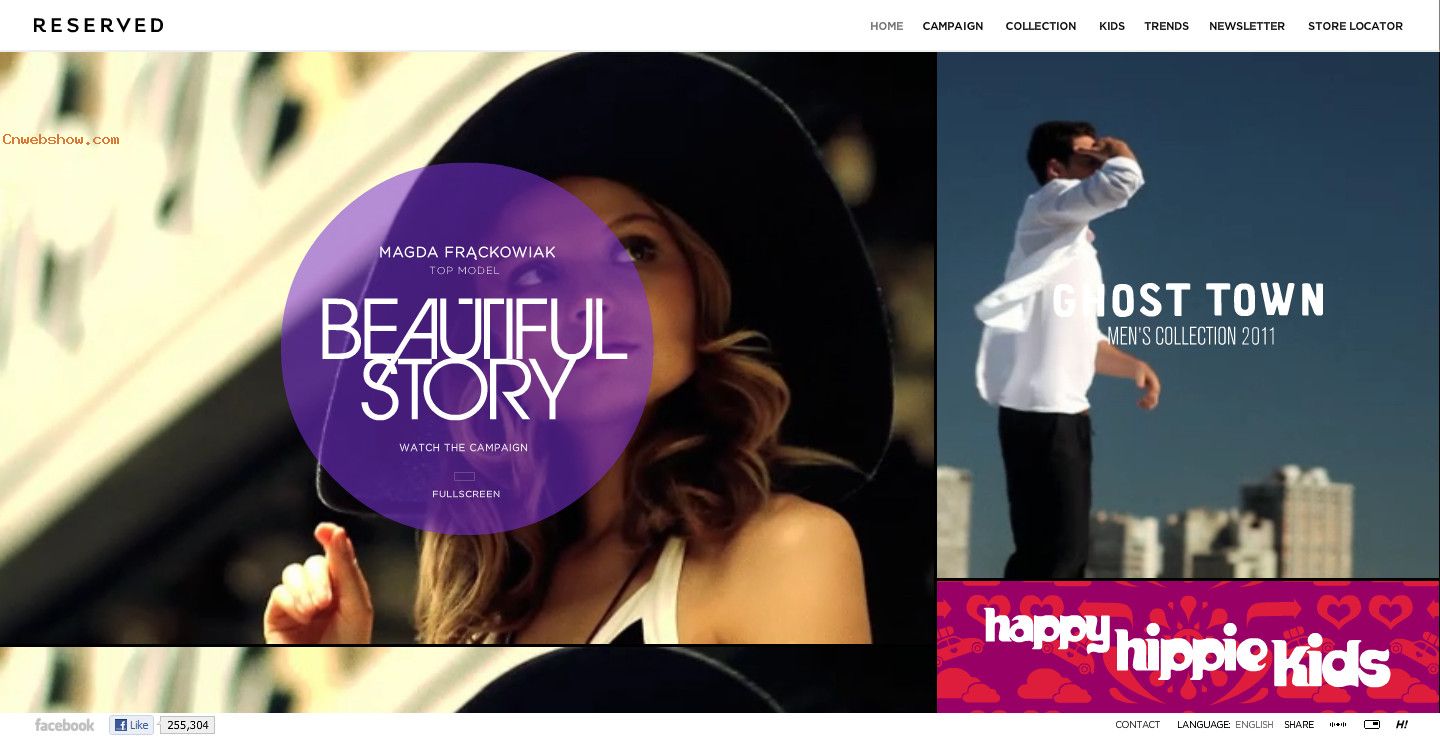Open the Ghost Town Men's Collection 2011 banner
1440x740 pixels.
[x=1188, y=315]
